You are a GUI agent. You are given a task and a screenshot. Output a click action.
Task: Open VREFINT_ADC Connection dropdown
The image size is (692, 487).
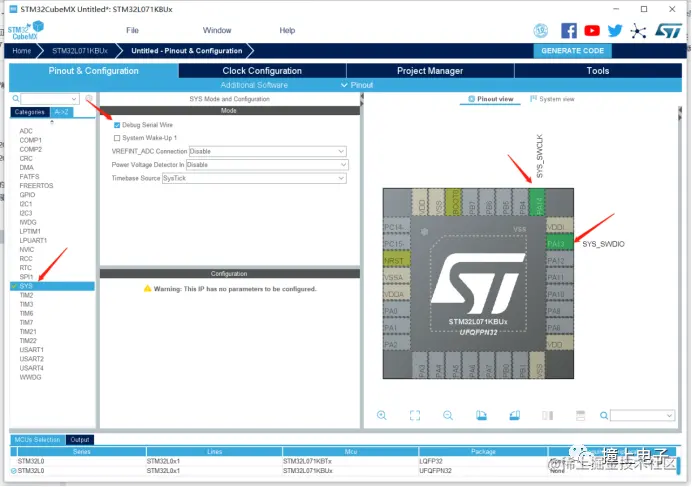coord(267,151)
